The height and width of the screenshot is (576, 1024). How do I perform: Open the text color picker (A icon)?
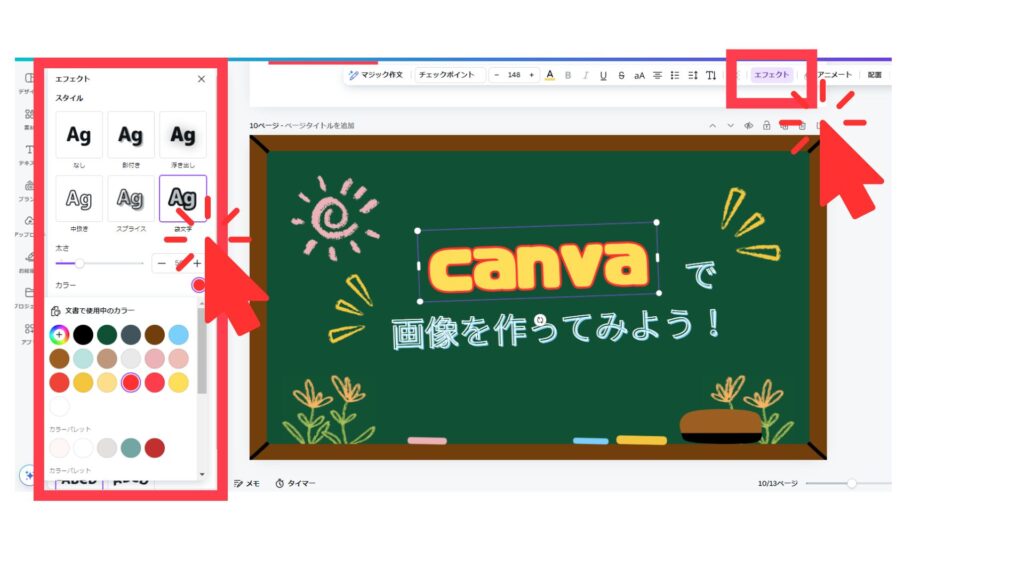(550, 75)
